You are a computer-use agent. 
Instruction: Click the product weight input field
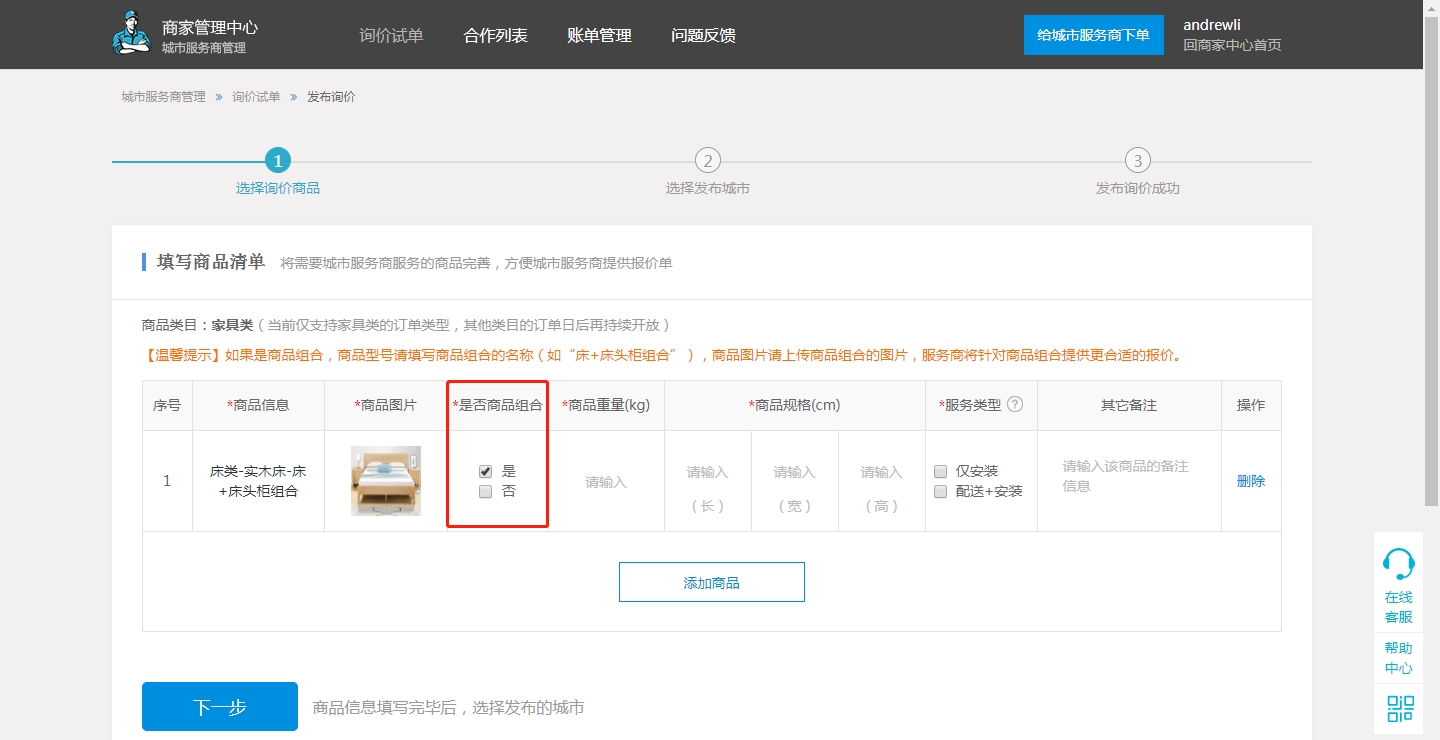(x=606, y=482)
